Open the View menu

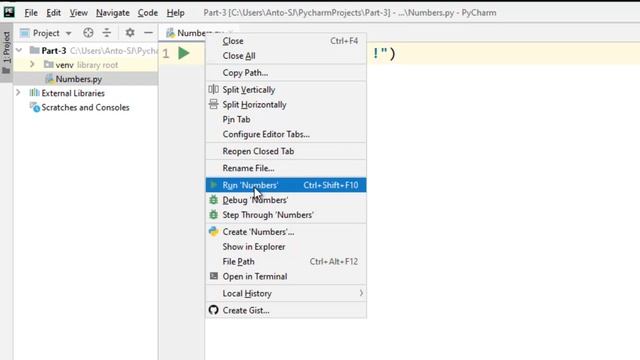coord(78,13)
